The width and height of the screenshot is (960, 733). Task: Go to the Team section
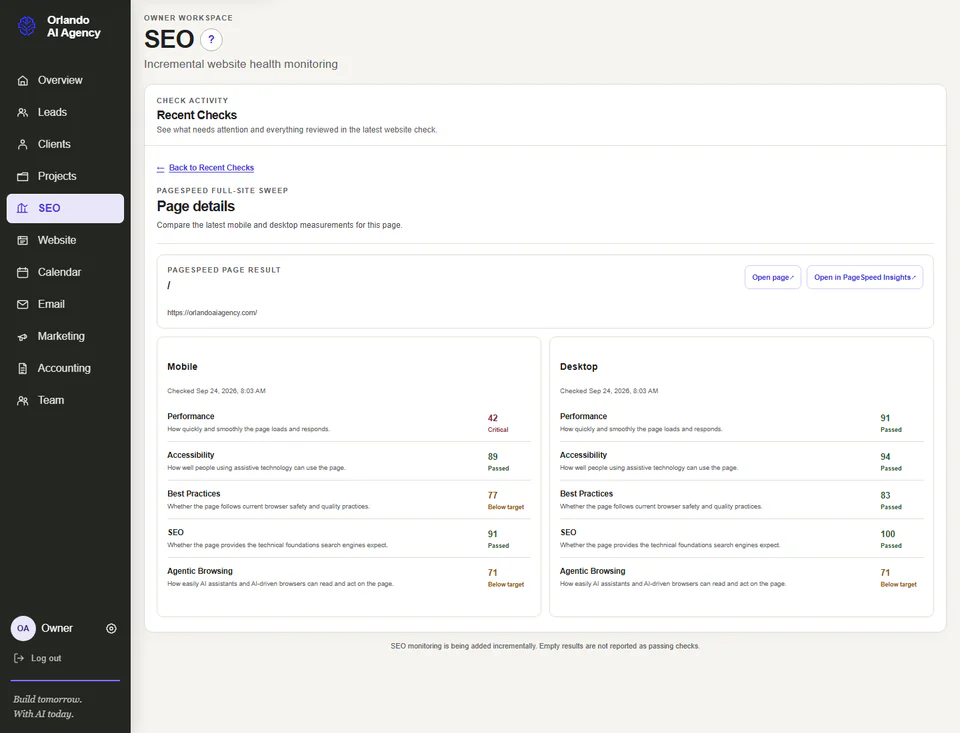51,400
